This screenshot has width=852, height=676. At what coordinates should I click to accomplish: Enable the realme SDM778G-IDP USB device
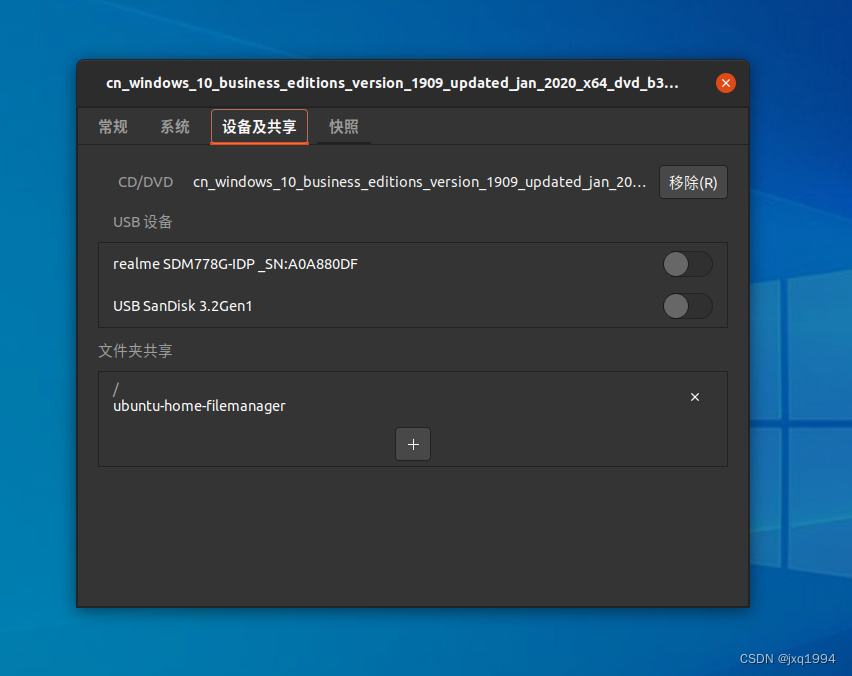(687, 264)
